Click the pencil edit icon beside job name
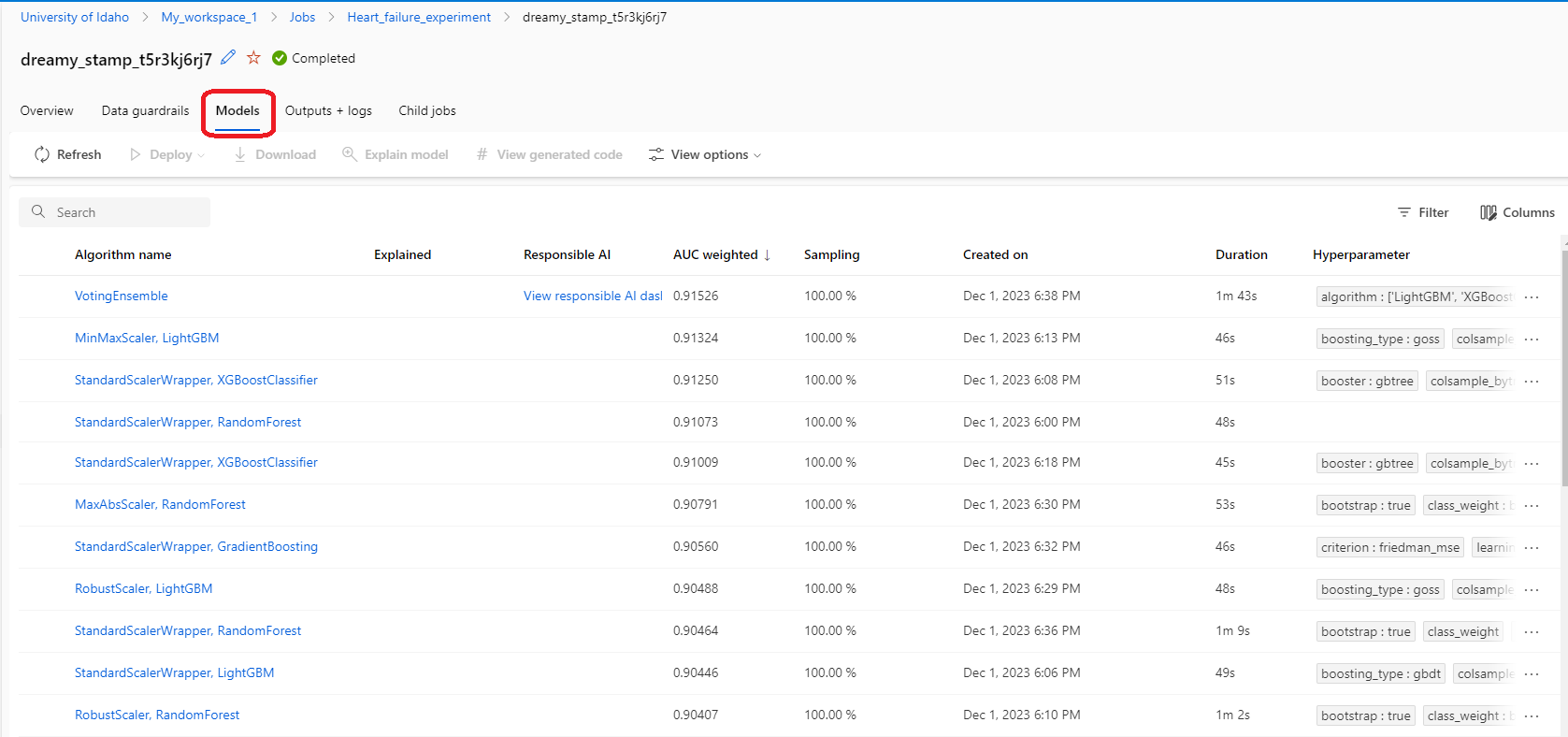 (228, 58)
